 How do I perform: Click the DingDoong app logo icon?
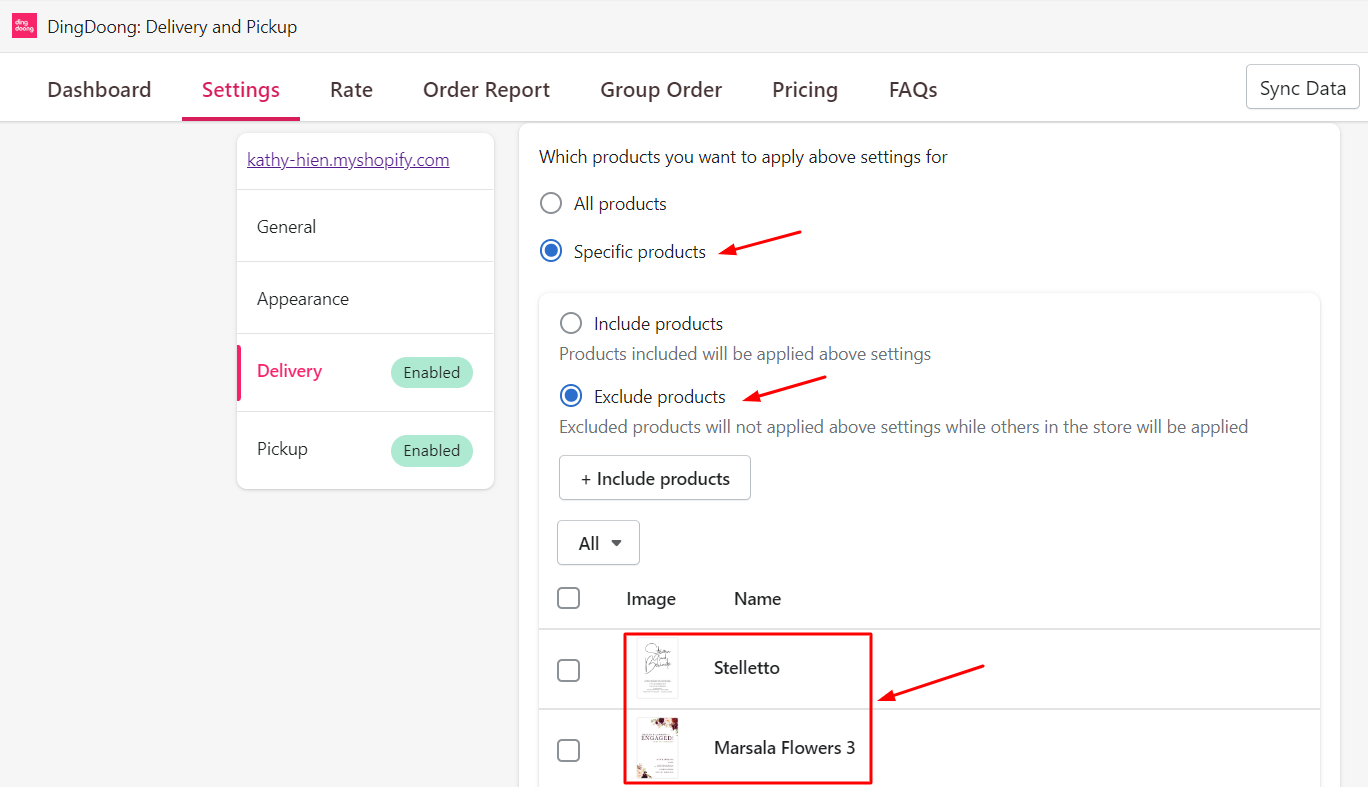pos(24,26)
